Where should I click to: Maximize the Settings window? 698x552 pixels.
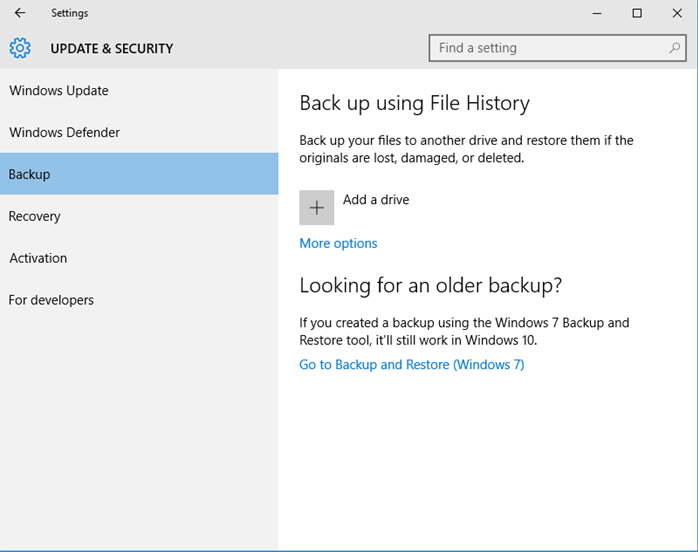tap(637, 13)
